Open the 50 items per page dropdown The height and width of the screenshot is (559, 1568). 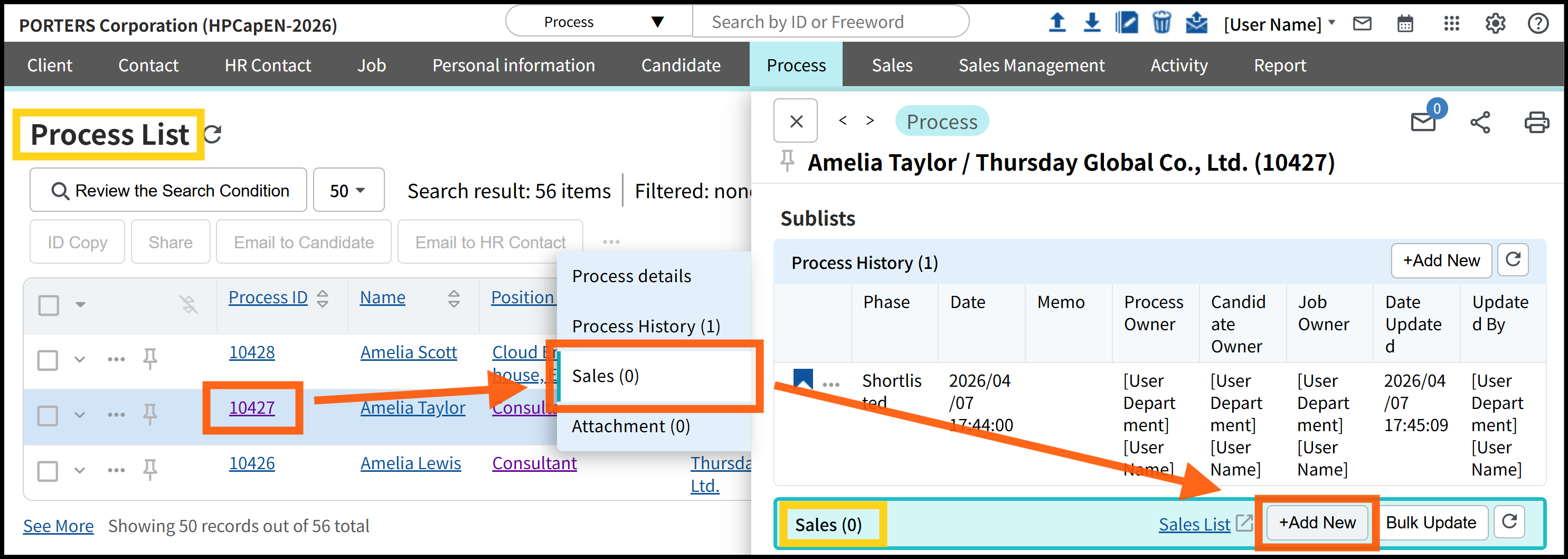(348, 191)
